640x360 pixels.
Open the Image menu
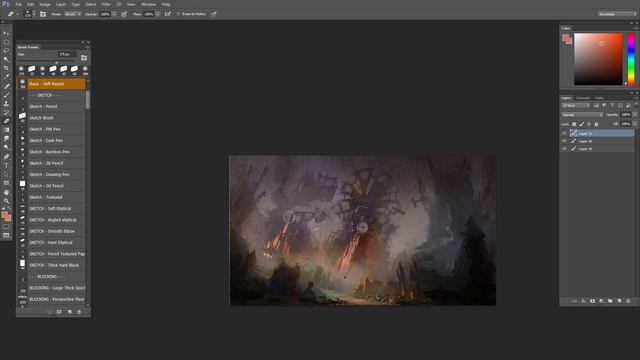pyautogui.click(x=45, y=4)
